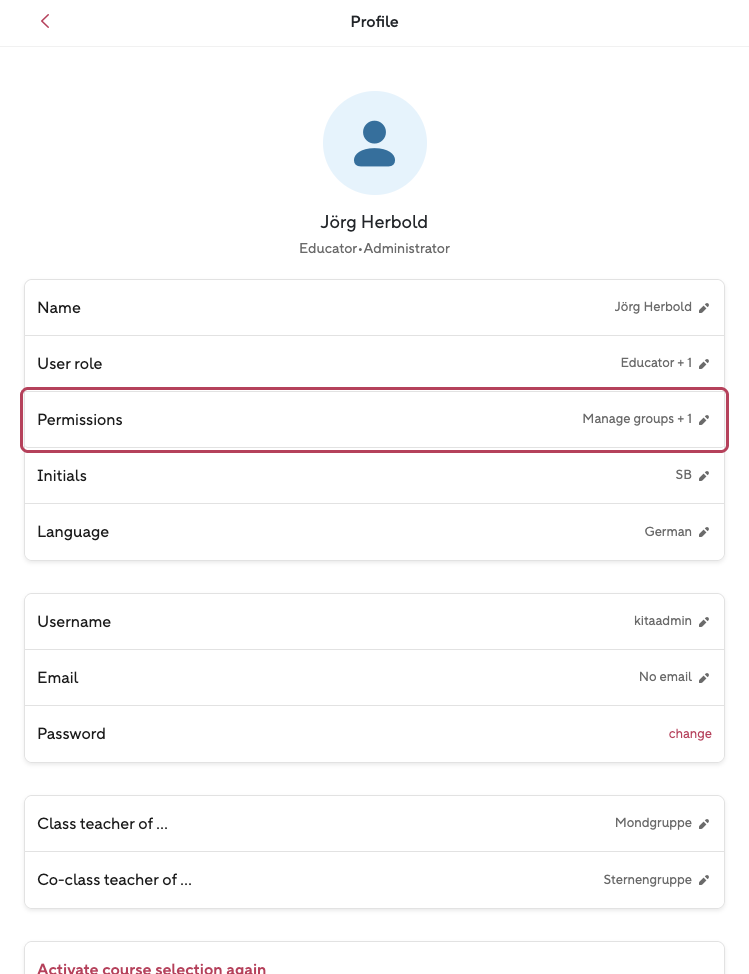
Task: Edit Sternengruppe co-class teacher pencil
Action: [x=704, y=880]
